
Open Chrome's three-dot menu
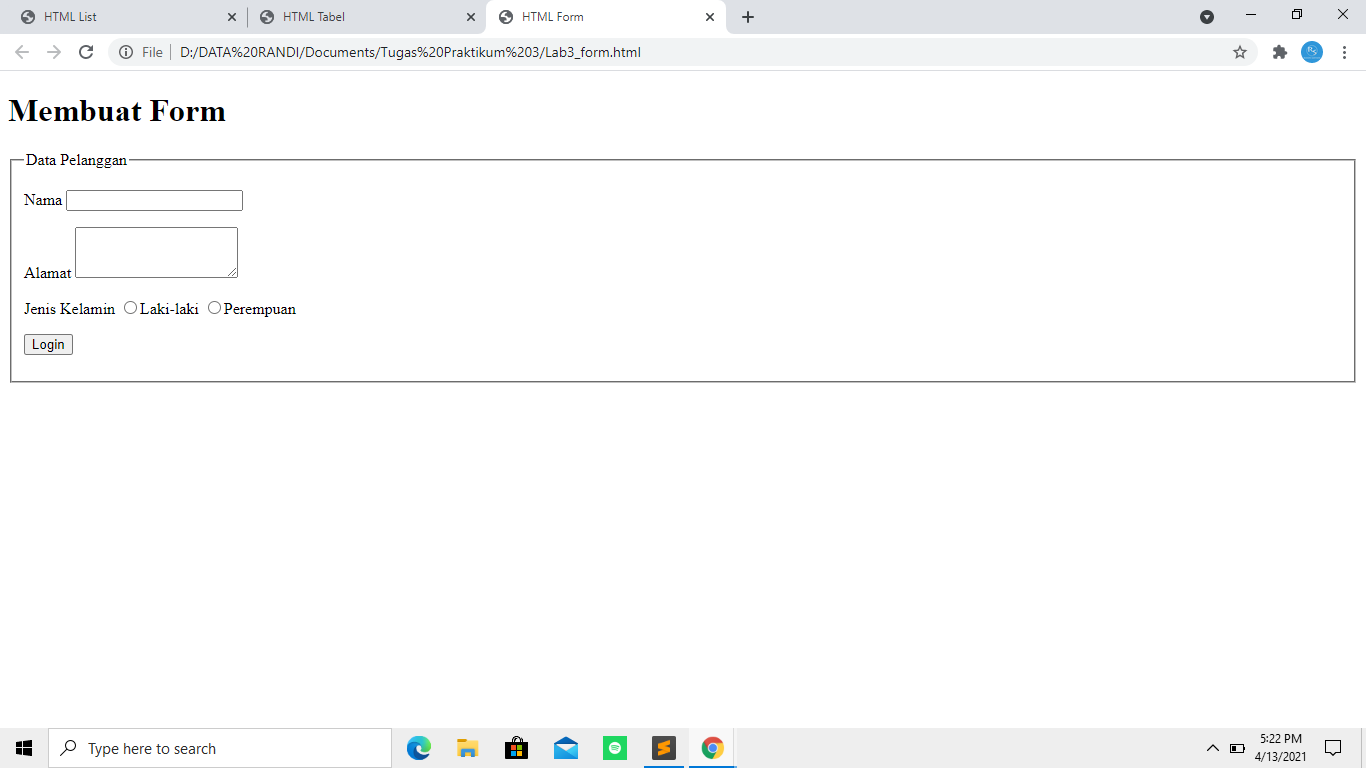point(1345,51)
